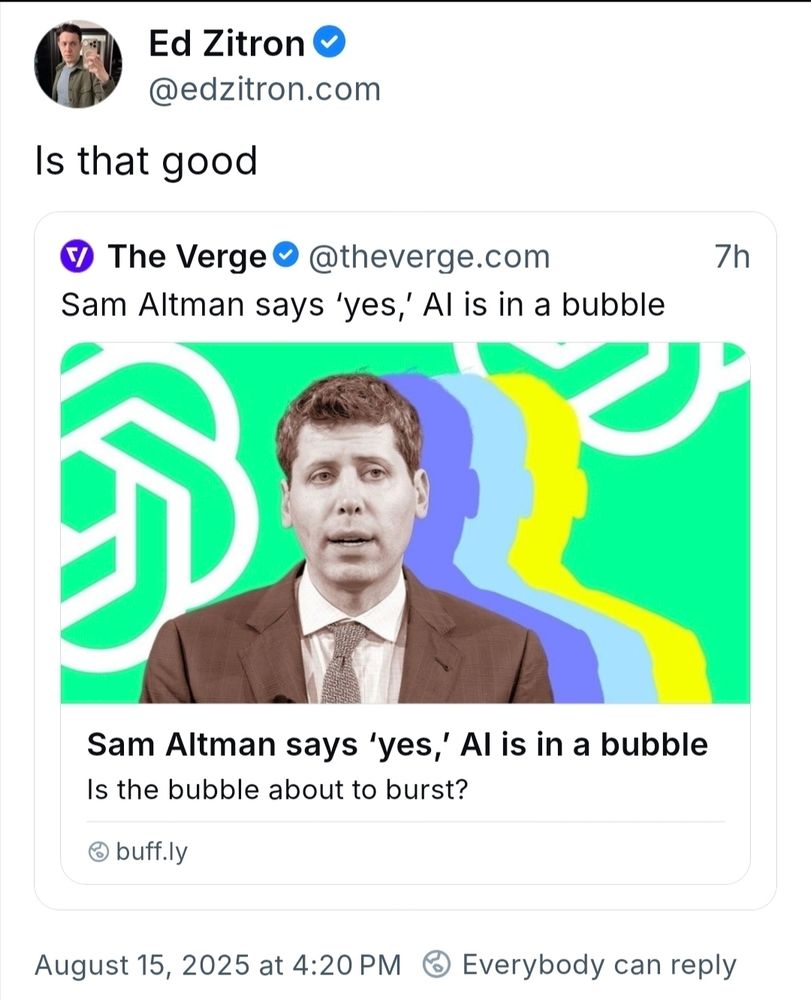Open The Verge account name
Image resolution: width=811 pixels, height=1000 pixels.
pyautogui.click(x=186, y=257)
